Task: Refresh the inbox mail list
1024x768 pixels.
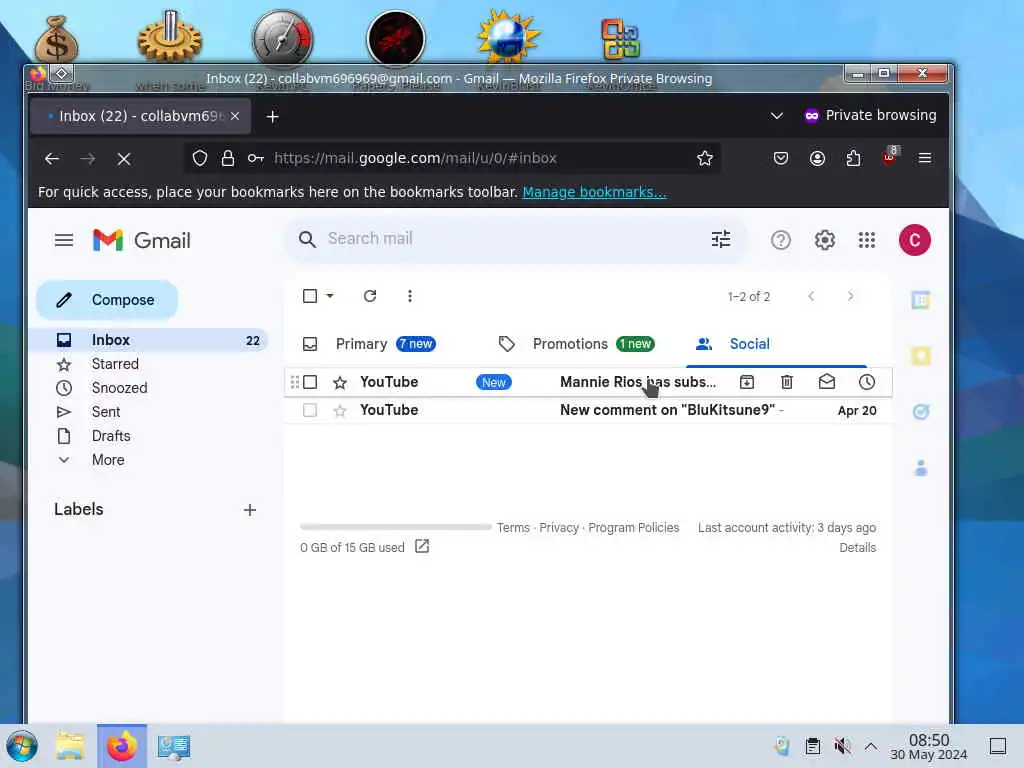Action: click(370, 296)
